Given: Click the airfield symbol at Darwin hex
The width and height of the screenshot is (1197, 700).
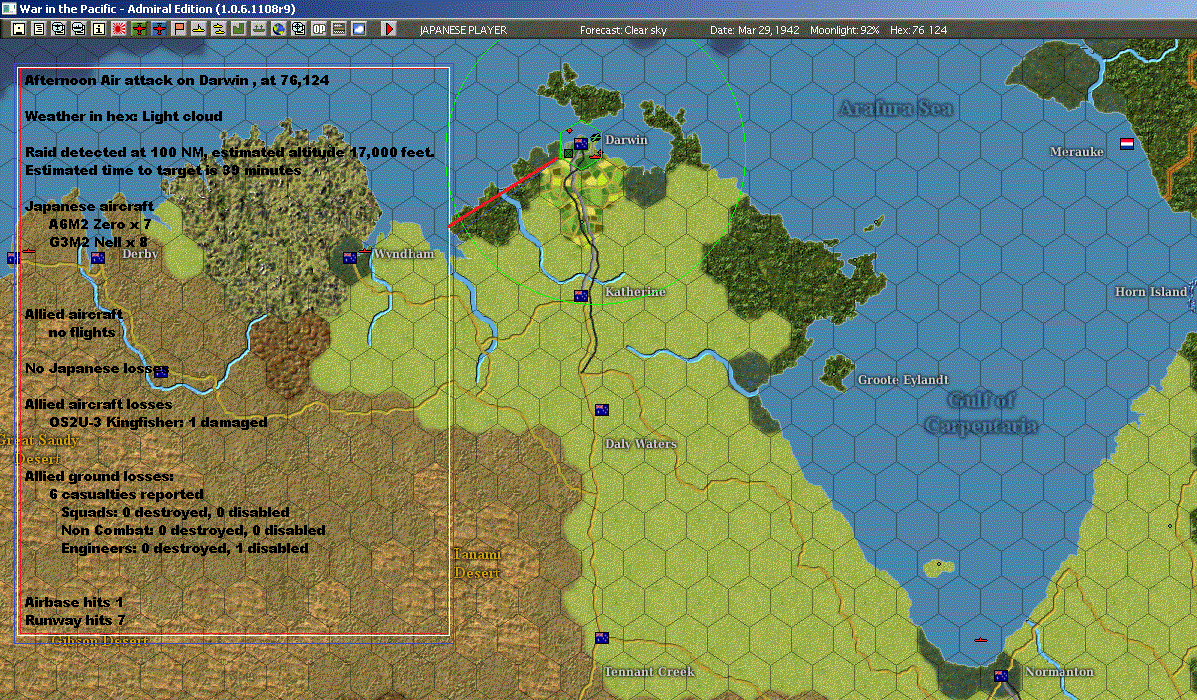Looking at the screenshot, I should (x=595, y=137).
